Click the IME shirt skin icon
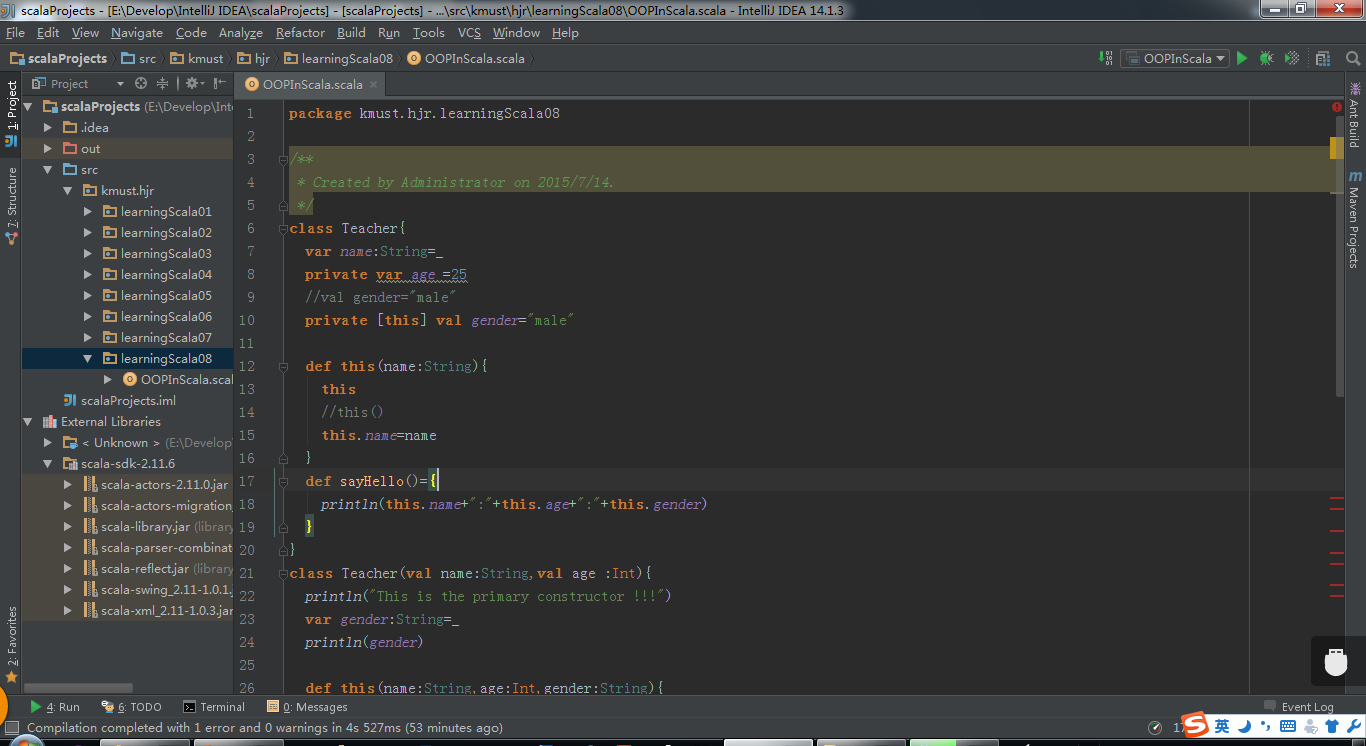1366x746 pixels. (x=1331, y=726)
